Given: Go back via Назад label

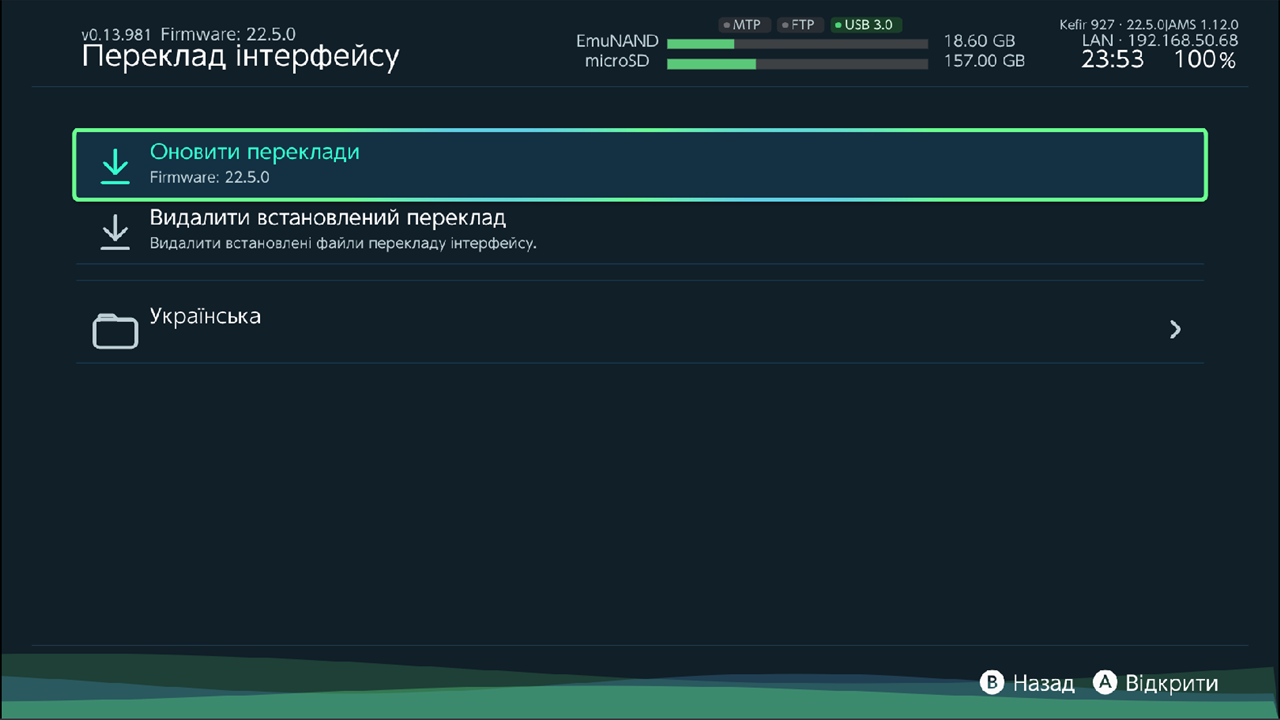Looking at the screenshot, I should [x=1043, y=684].
